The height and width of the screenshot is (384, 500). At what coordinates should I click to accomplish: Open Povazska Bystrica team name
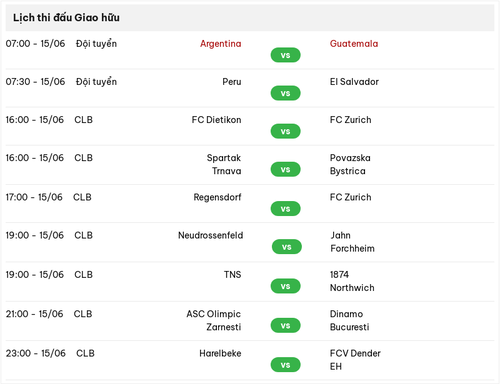350,164
